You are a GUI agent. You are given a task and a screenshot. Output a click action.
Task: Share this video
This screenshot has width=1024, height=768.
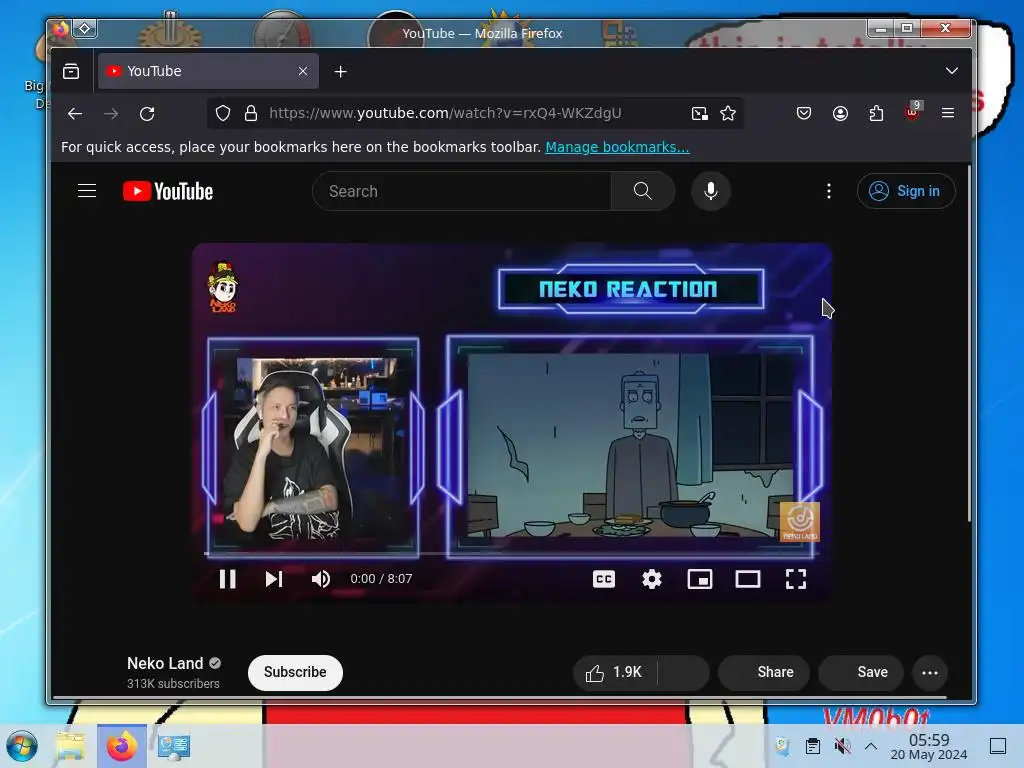point(764,672)
